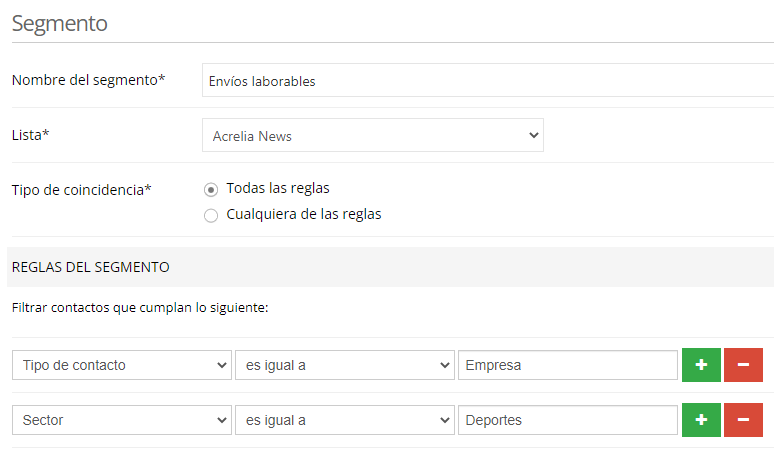Click the Segmento page heading
The image size is (774, 455).
pyautogui.click(x=60, y=23)
